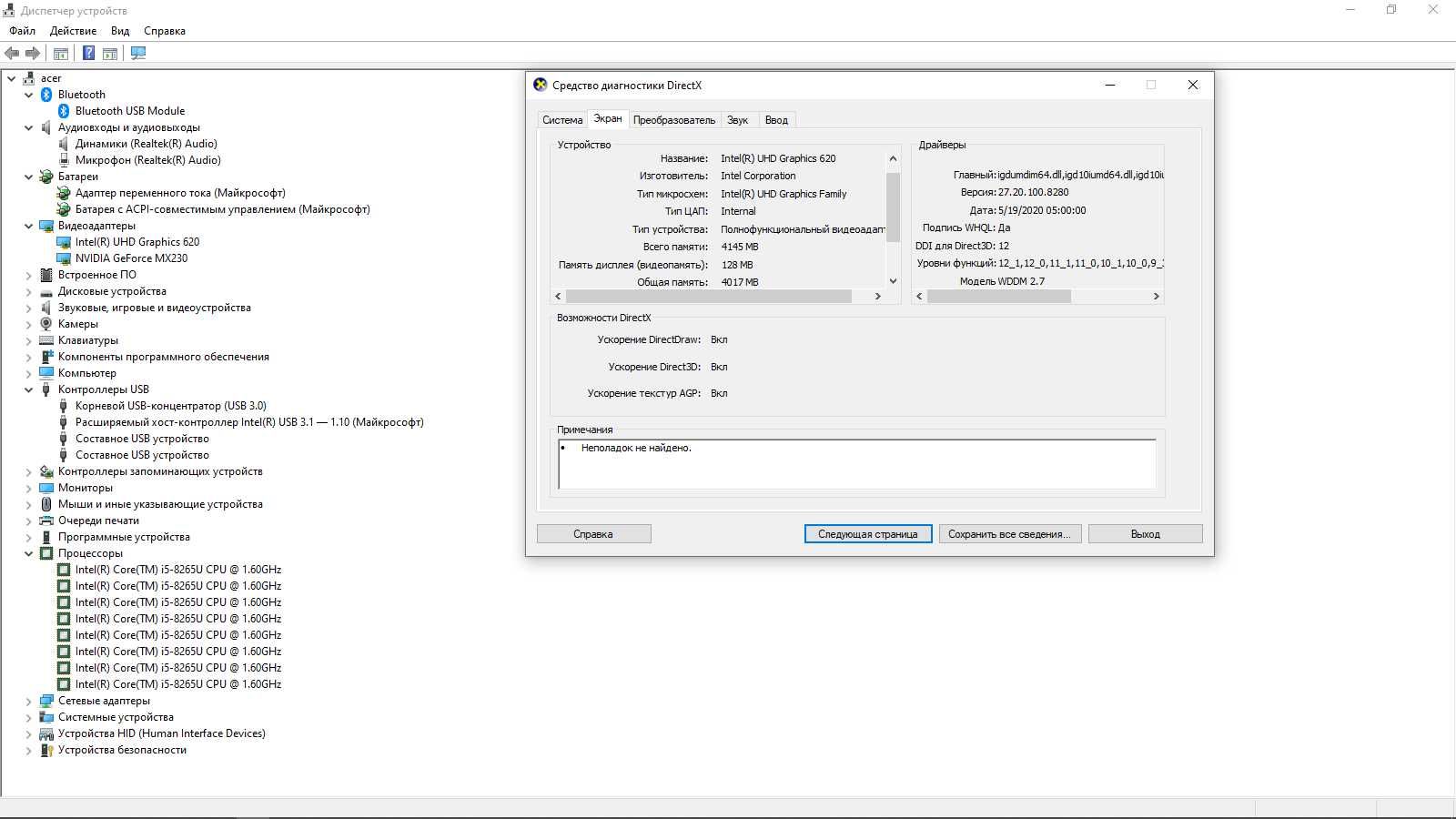Click the Клавиатуры category icon
1456x819 pixels.
[x=46, y=340]
